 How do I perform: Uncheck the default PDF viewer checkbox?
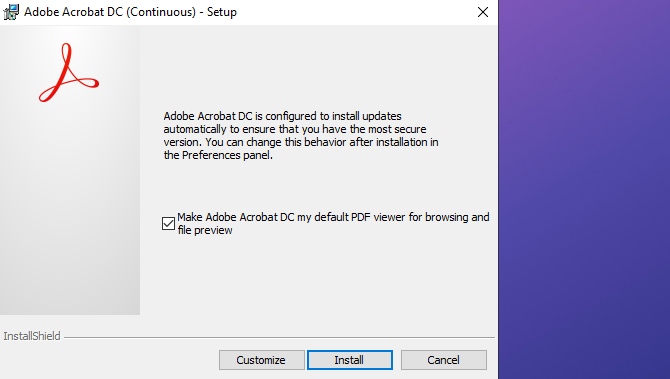[168, 223]
